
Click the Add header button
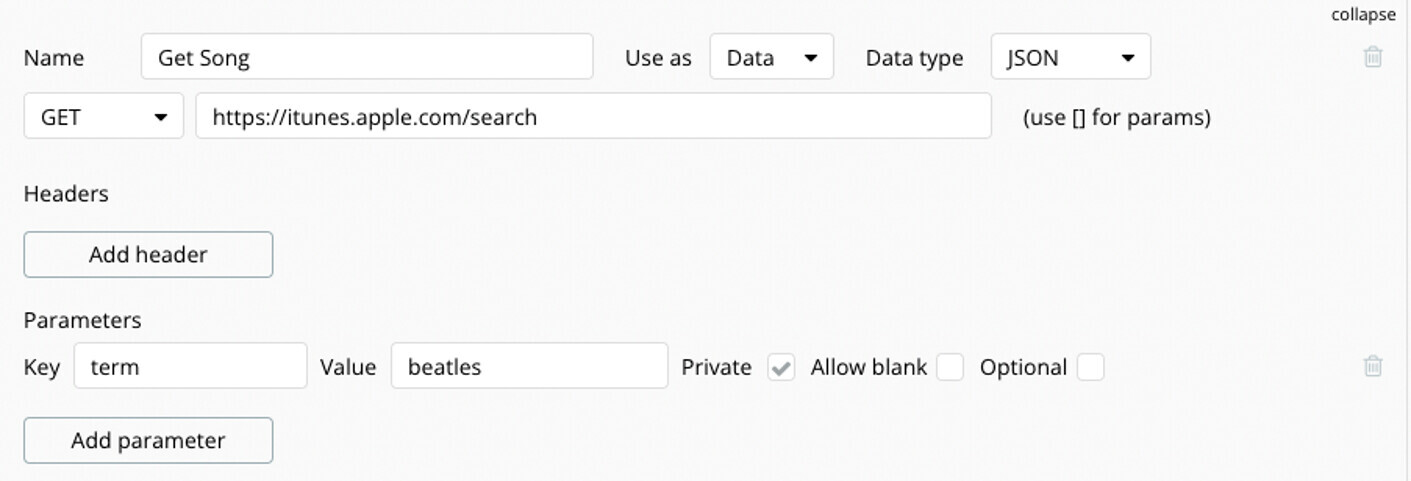[148, 254]
